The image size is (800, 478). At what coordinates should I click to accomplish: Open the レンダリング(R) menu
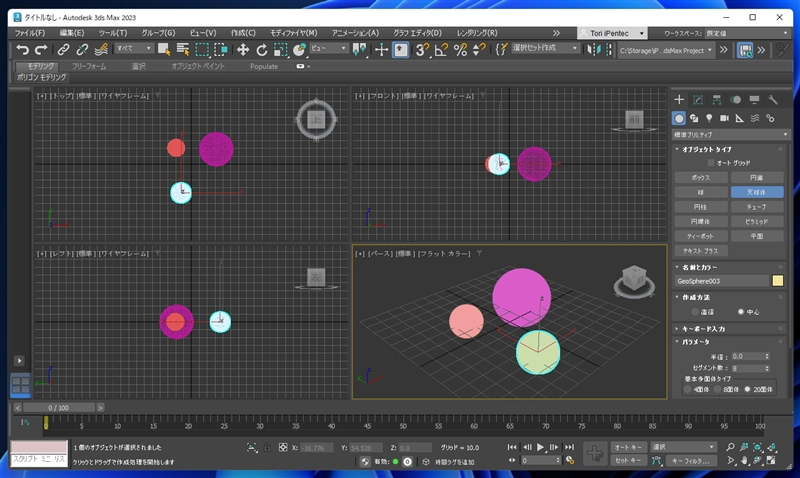477,33
